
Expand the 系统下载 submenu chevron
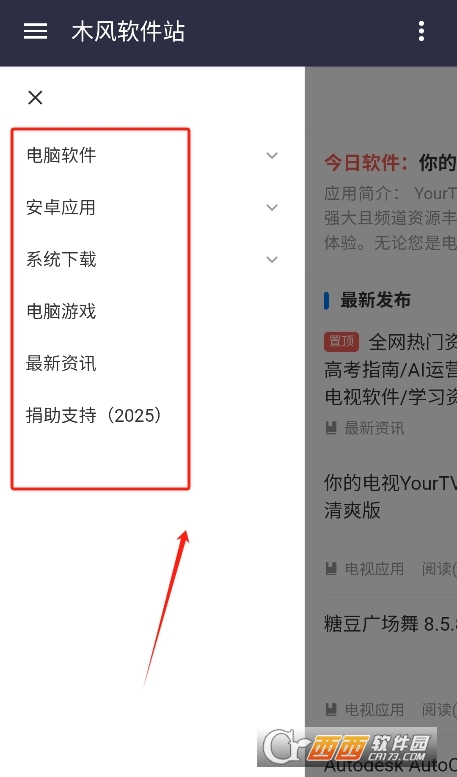coord(272,259)
